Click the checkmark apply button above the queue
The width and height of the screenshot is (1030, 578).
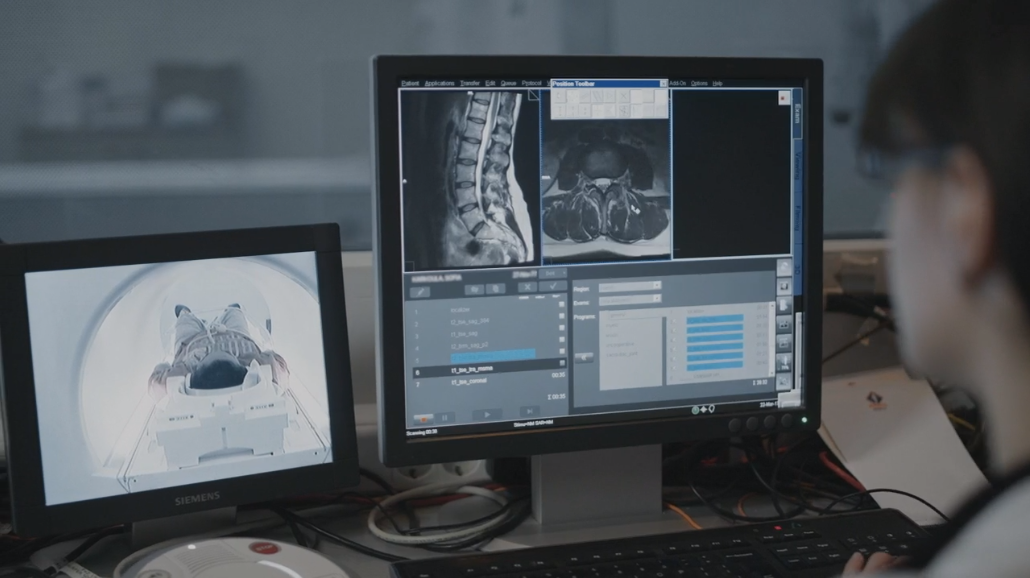[x=553, y=286]
